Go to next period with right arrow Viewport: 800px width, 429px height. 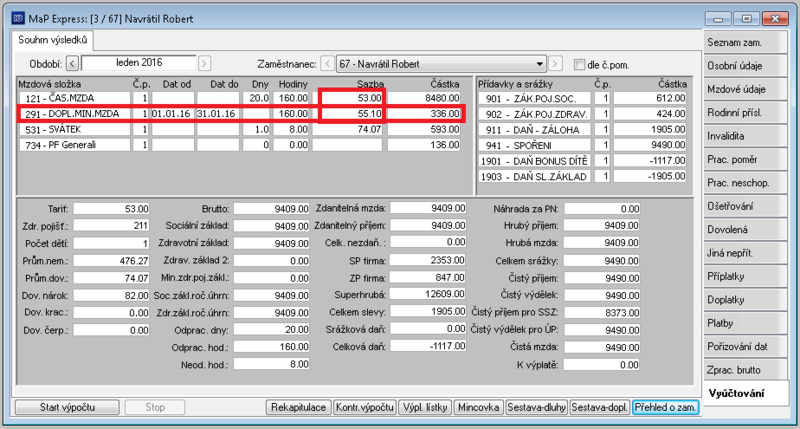point(204,64)
